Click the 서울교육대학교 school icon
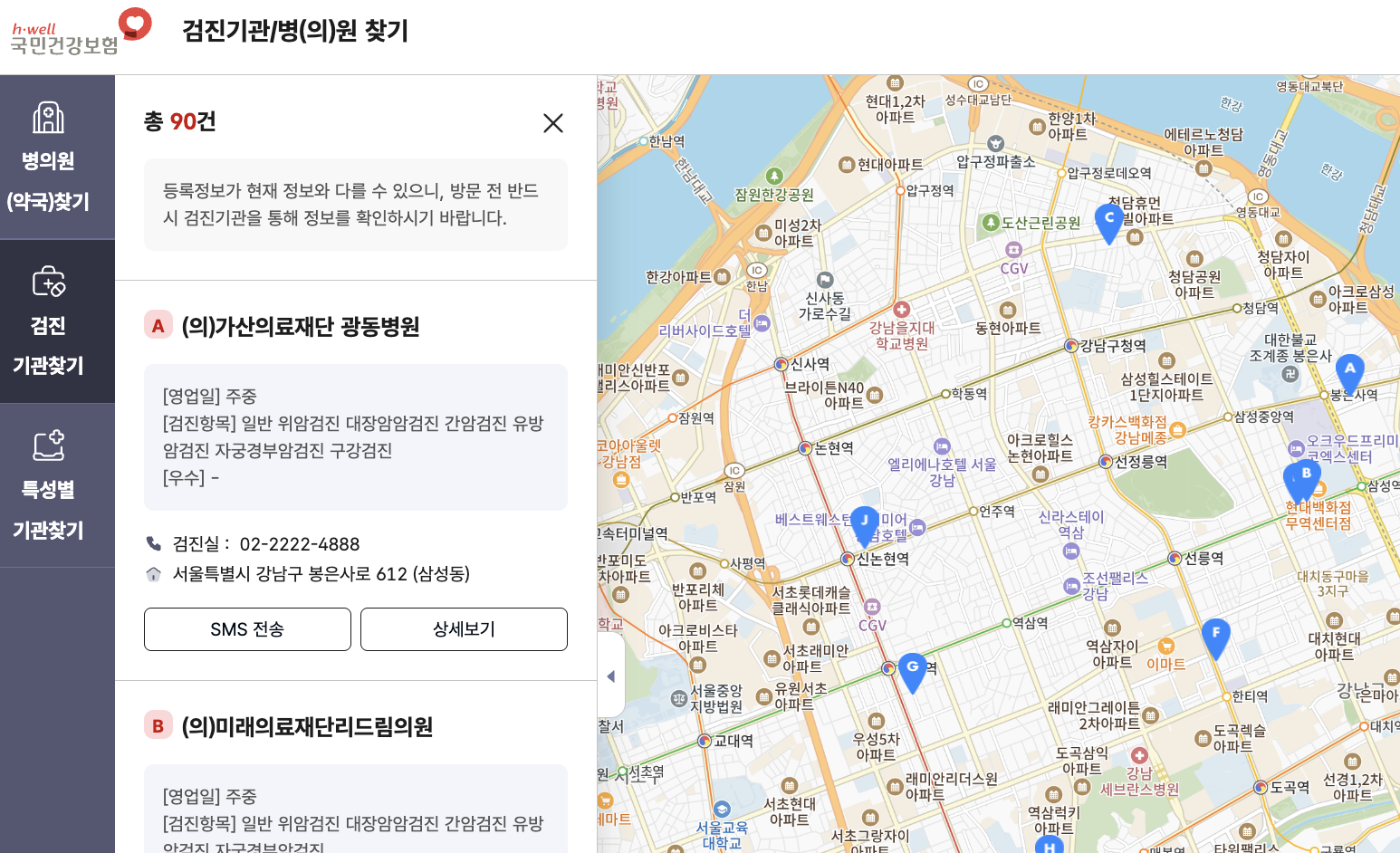The height and width of the screenshot is (853, 1400). 722,809
